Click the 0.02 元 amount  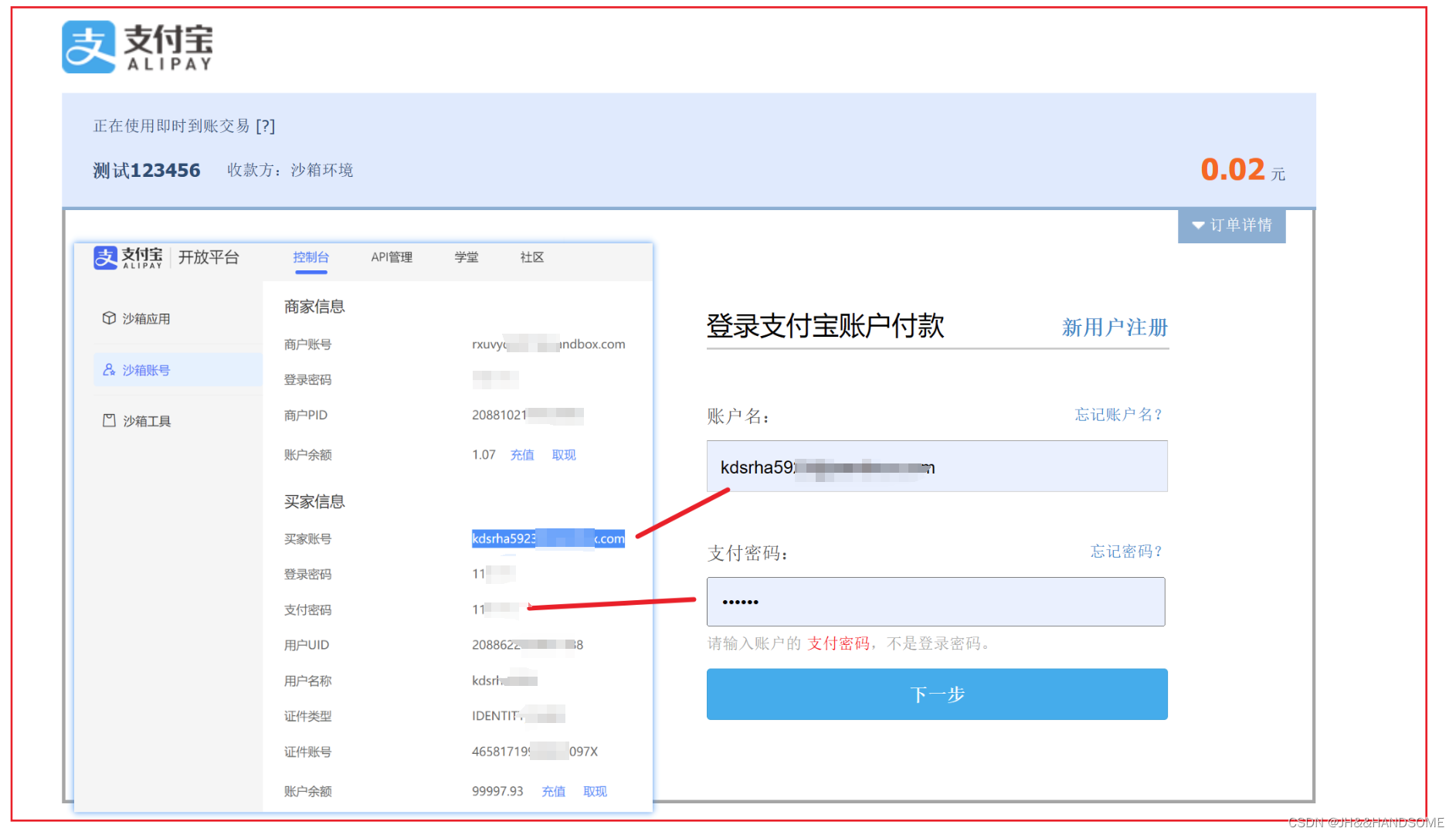(x=1243, y=170)
